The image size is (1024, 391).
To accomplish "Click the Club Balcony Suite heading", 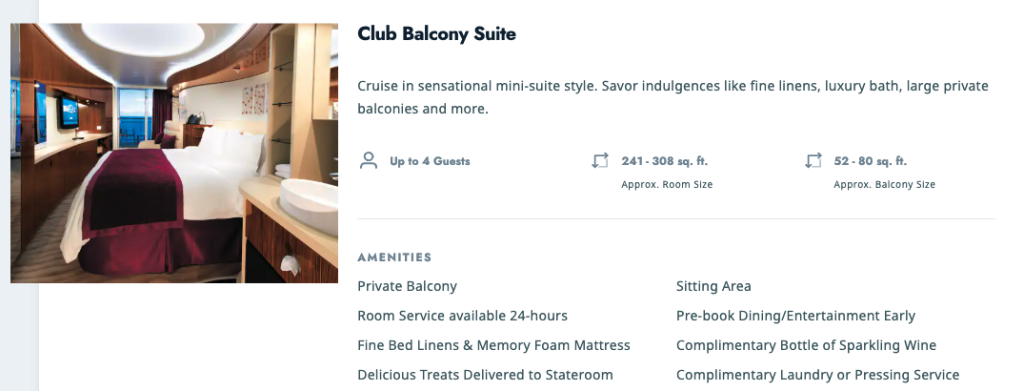I will click(x=436, y=34).
